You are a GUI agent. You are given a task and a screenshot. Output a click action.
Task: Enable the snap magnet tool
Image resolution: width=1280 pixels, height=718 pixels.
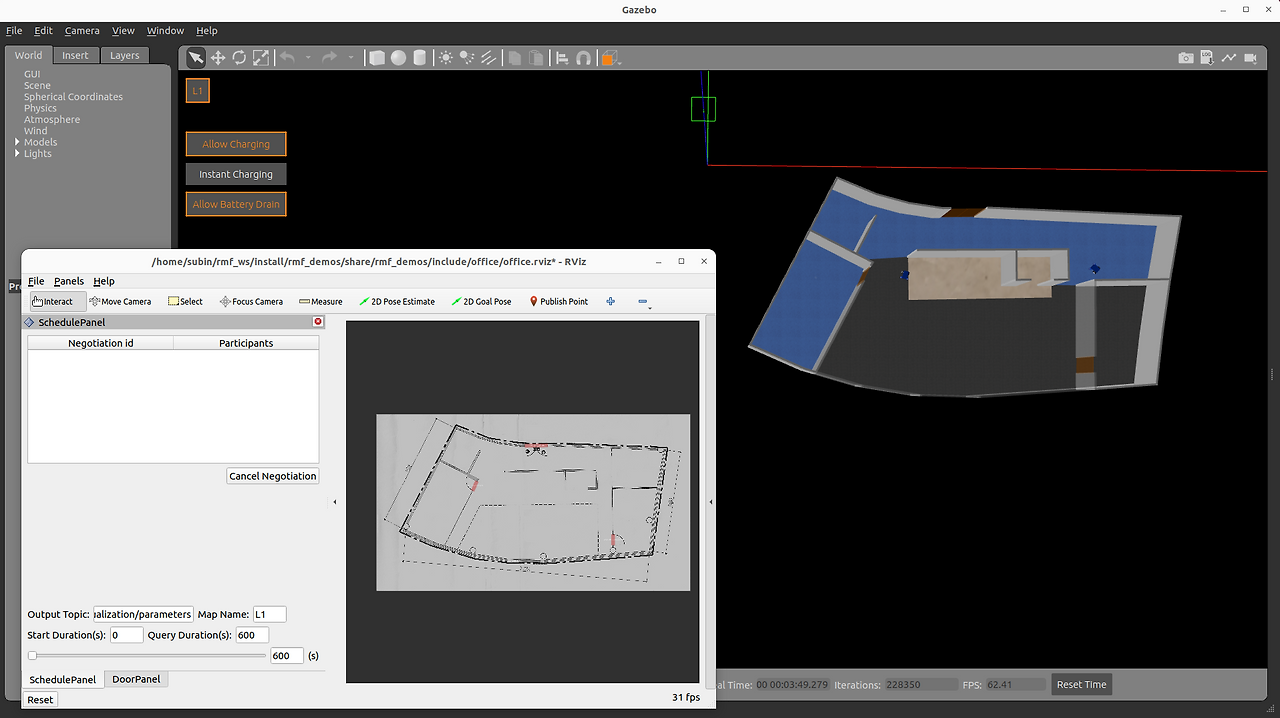coord(583,58)
